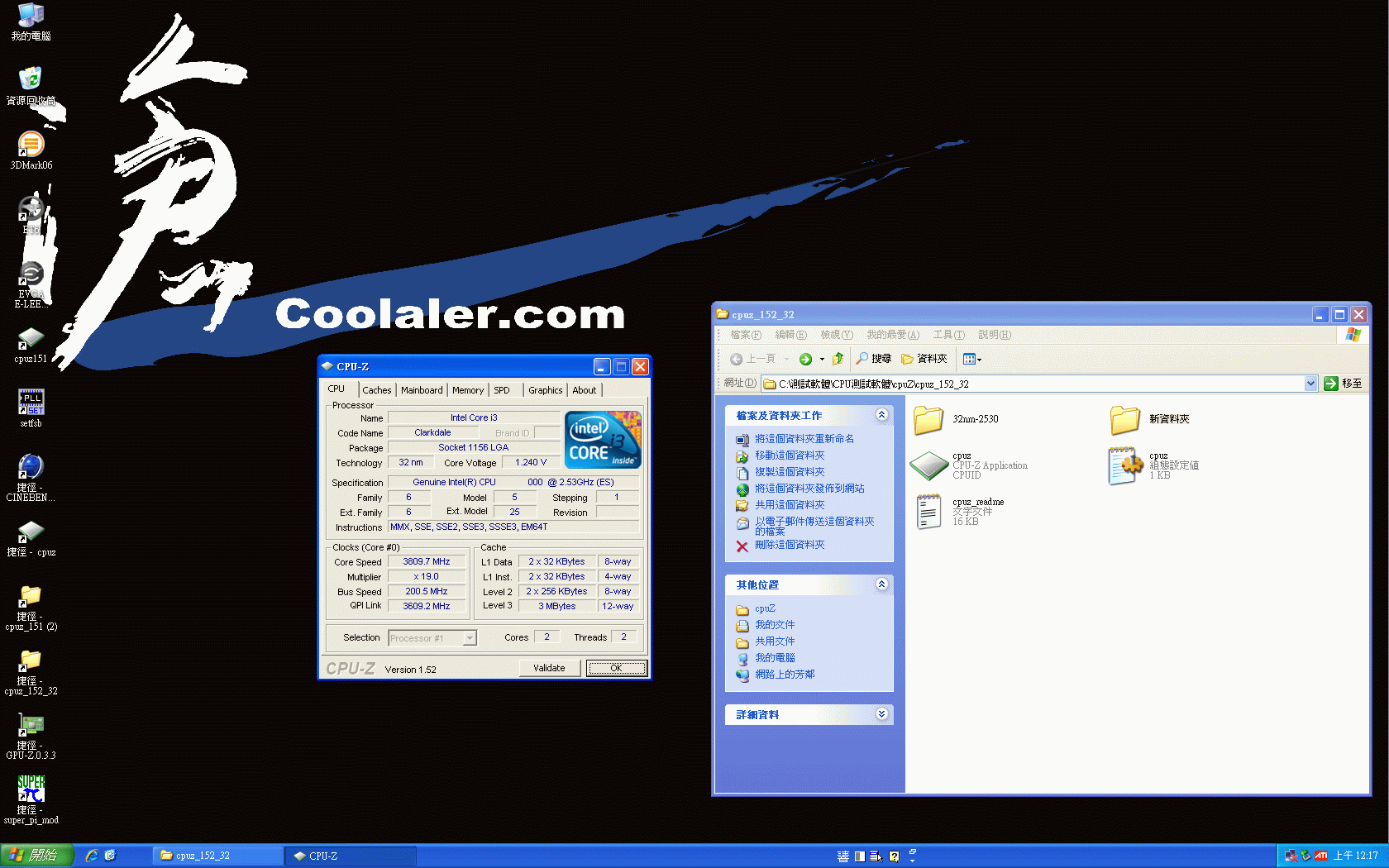Click the Explorer Forward arrow button
This screenshot has height=868, width=1389.
pos(805,359)
